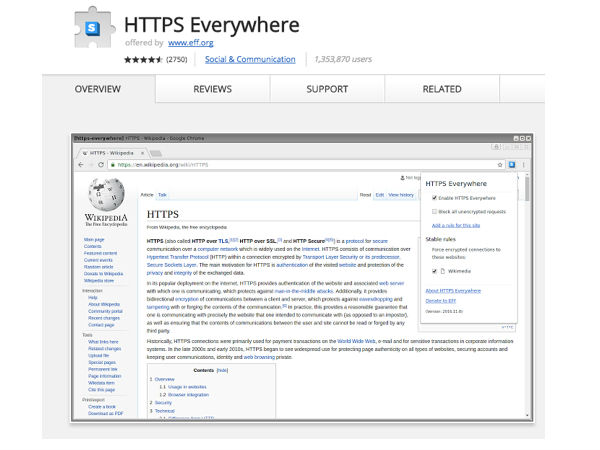Toggle the Wikimedia stable rule checkbox
Viewport: 600px width, 450px height.
click(434, 271)
